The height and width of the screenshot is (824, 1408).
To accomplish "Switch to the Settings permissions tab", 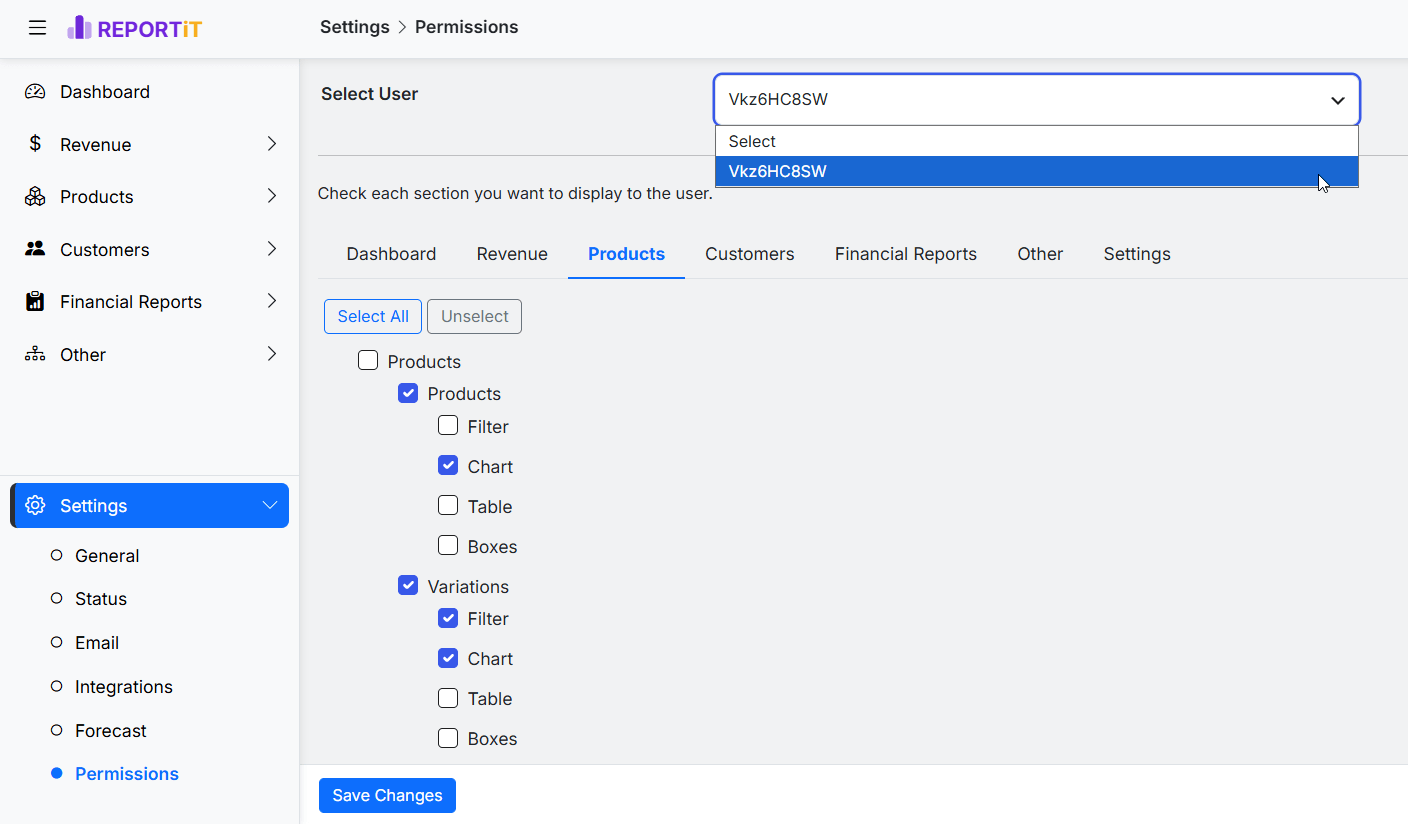I will tap(1137, 254).
